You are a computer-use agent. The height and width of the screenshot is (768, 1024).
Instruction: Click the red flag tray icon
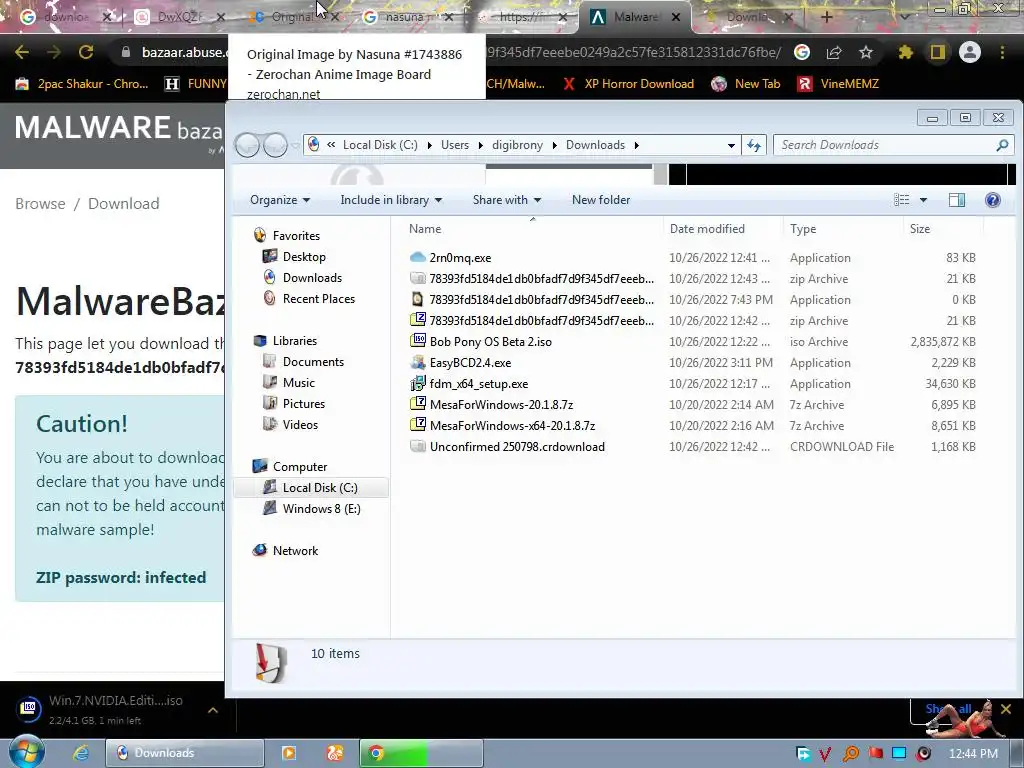pos(876,754)
